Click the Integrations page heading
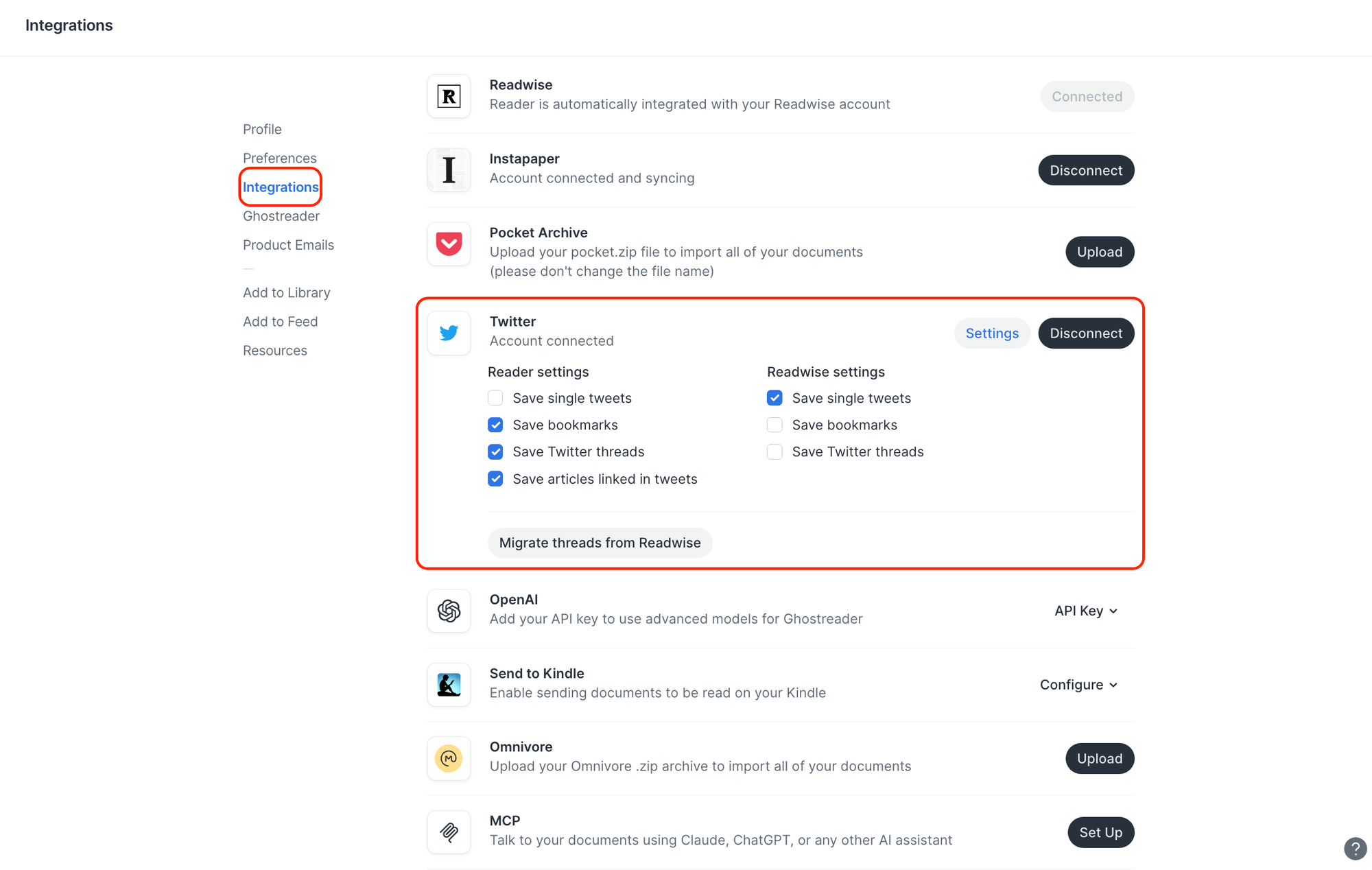 pos(69,25)
